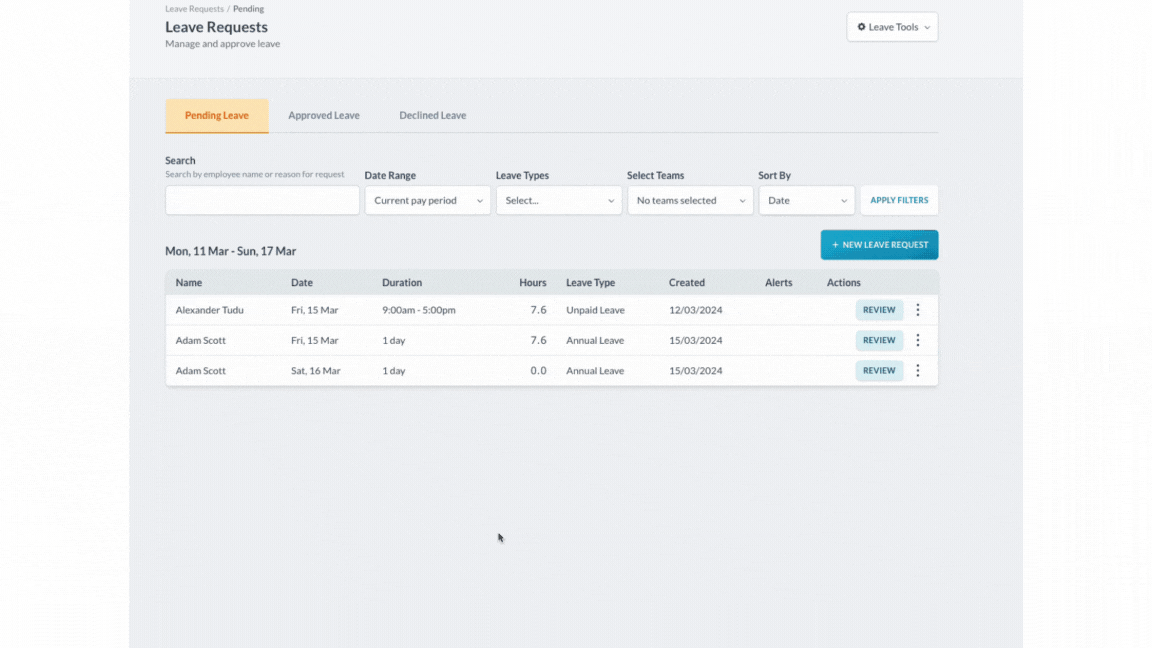The image size is (1152, 648).
Task: Review Alexander Tudu's unpaid leave
Action: click(879, 310)
